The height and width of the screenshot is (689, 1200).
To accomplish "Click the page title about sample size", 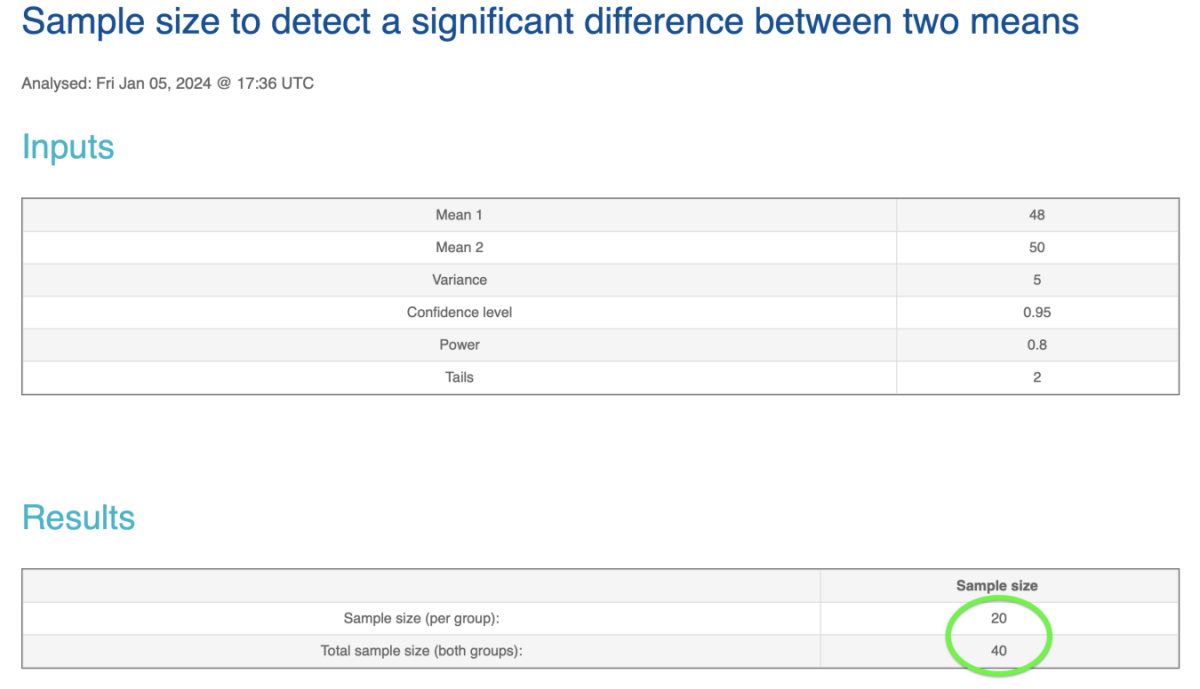I will point(550,21).
